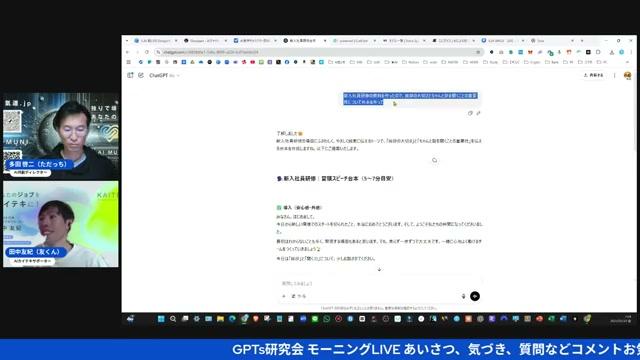Click the heading 新入社員研修 speech script
The width and height of the screenshot is (640, 360).
336,178
